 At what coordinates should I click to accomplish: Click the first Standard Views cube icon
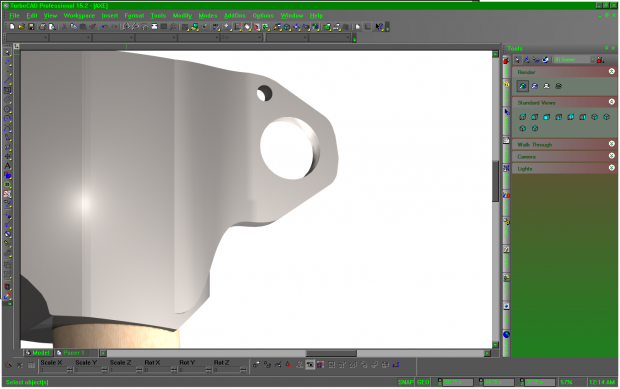522,117
